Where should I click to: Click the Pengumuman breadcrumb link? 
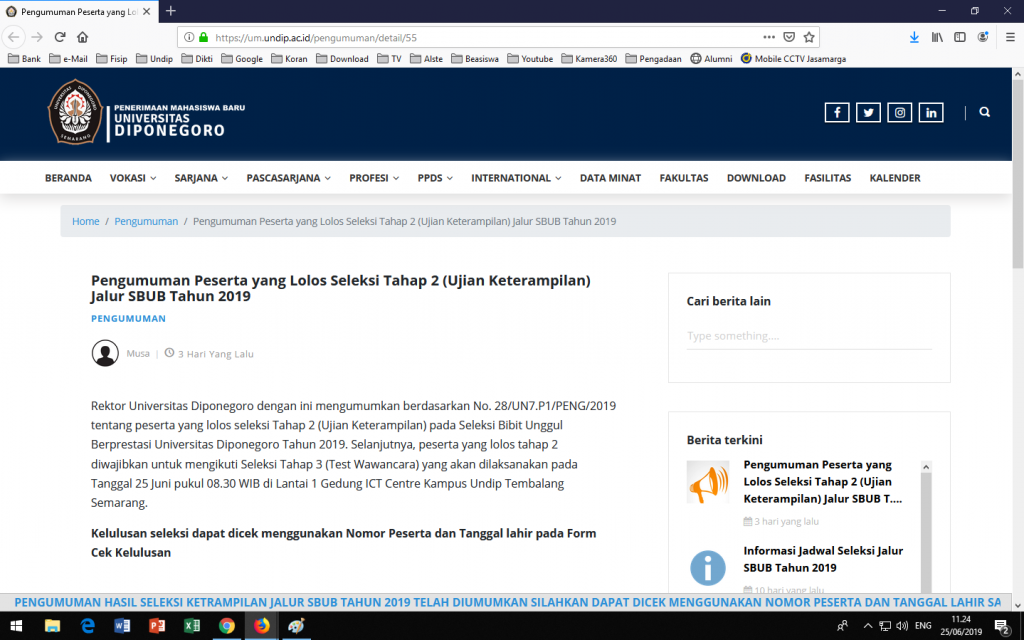point(146,221)
